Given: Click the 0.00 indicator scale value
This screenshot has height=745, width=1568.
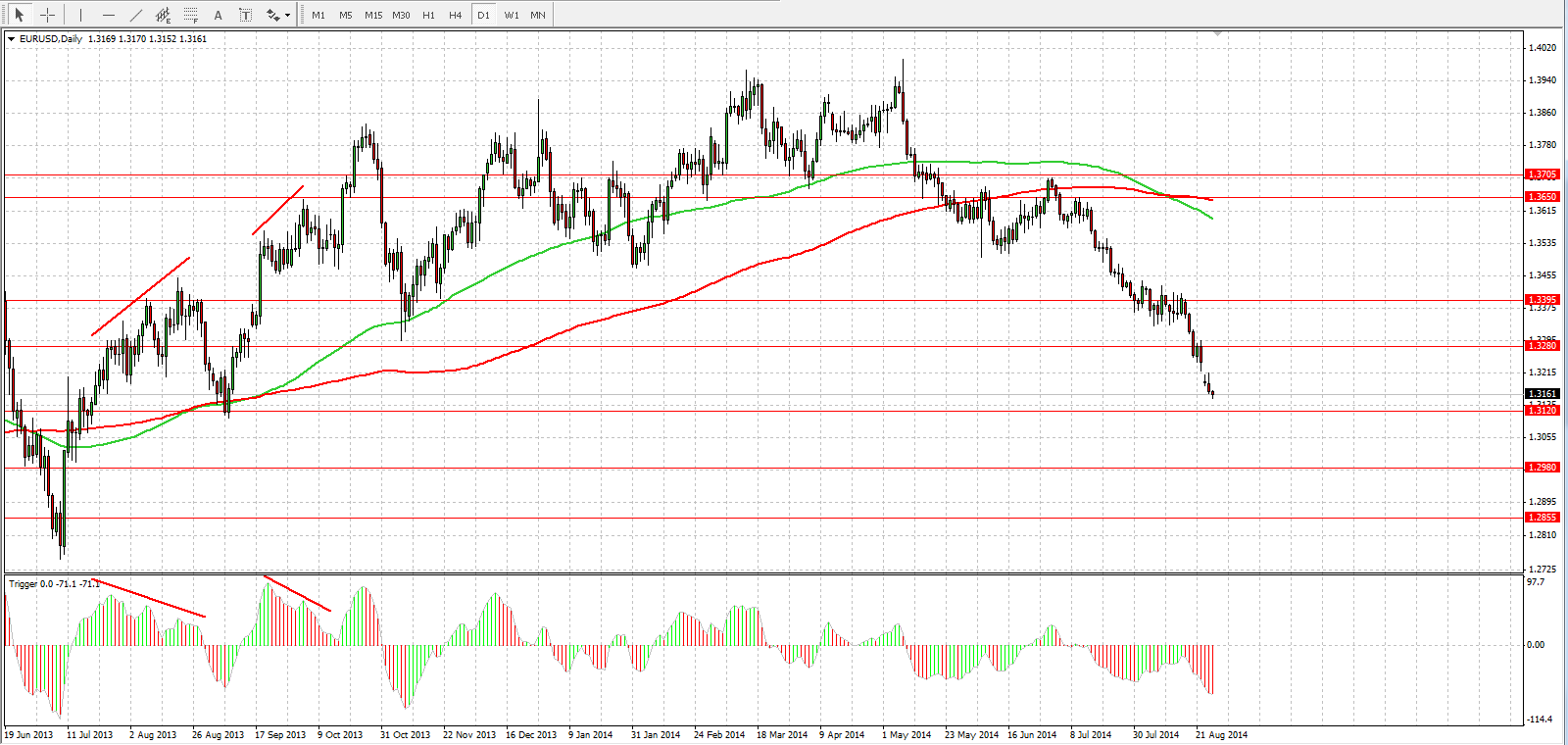Looking at the screenshot, I should 1536,645.
